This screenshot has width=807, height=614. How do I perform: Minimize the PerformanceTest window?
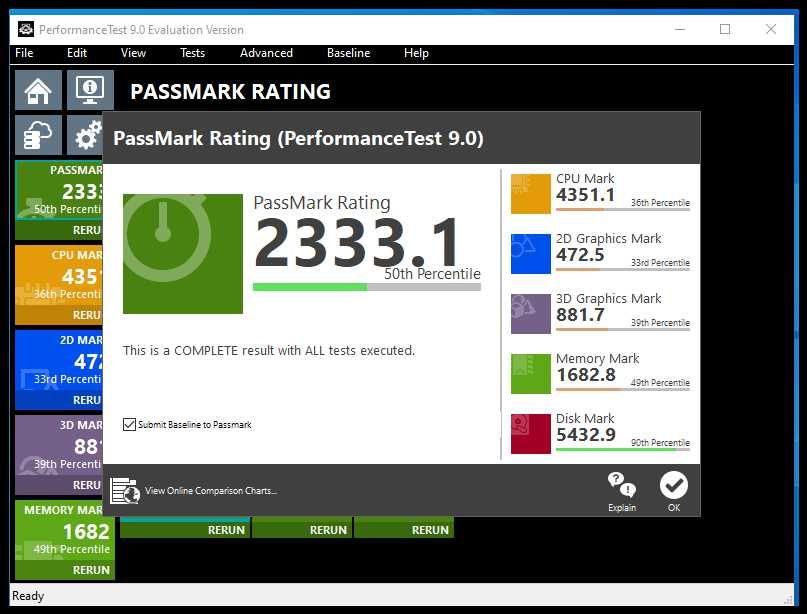coord(680,29)
